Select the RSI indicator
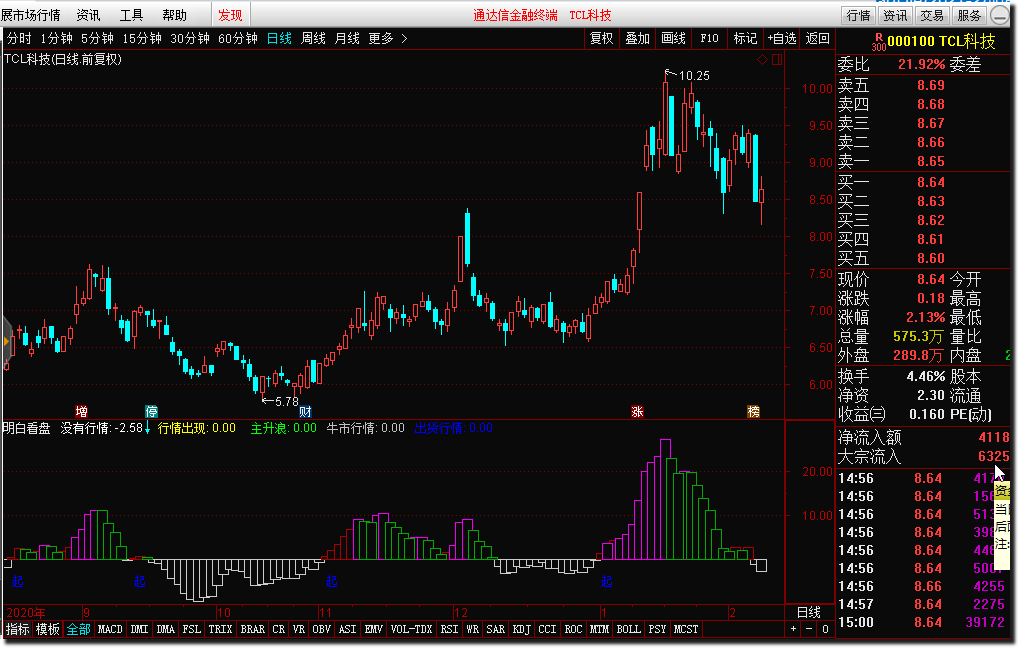The width and height of the screenshot is (1020, 648). click(450, 629)
